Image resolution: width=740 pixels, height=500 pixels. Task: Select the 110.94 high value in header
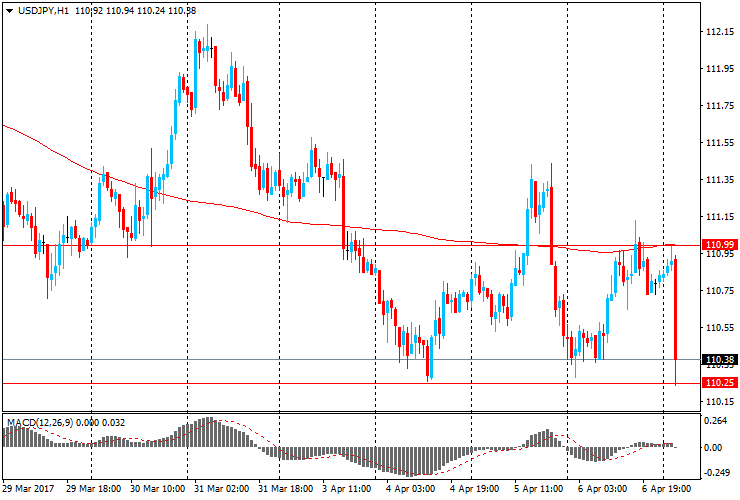pos(120,10)
